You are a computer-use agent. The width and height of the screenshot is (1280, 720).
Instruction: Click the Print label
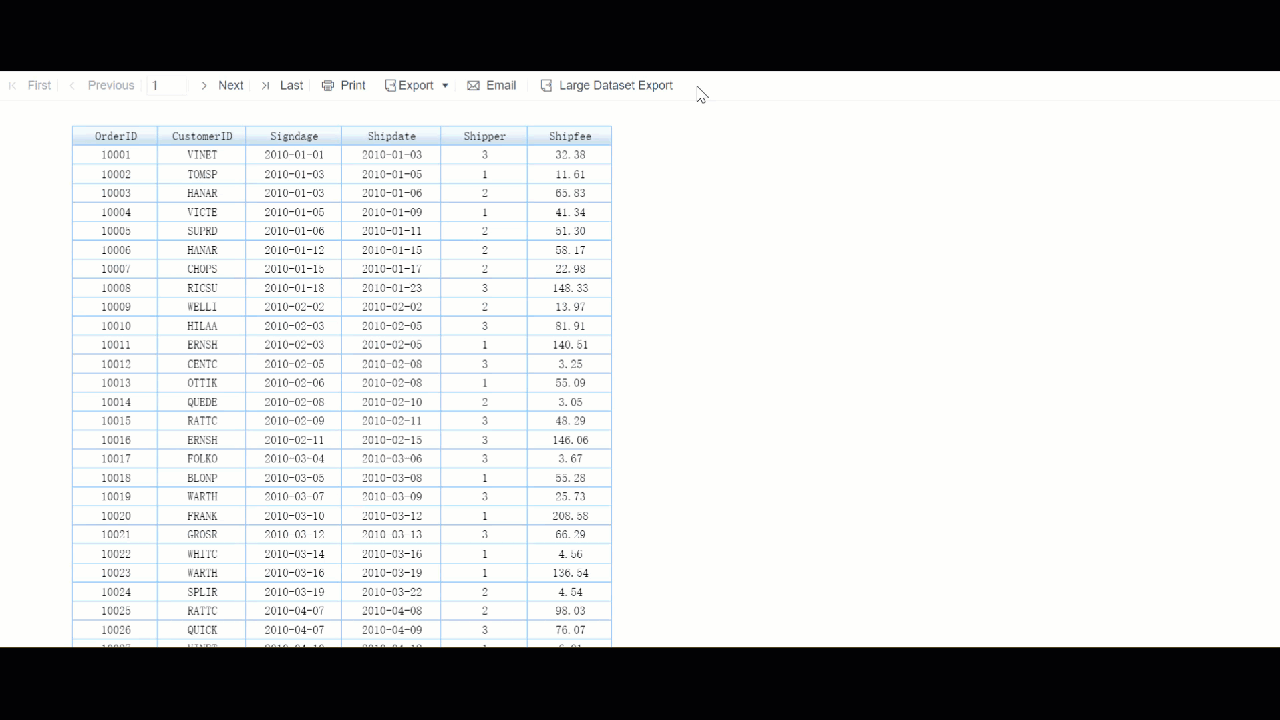[x=351, y=85]
